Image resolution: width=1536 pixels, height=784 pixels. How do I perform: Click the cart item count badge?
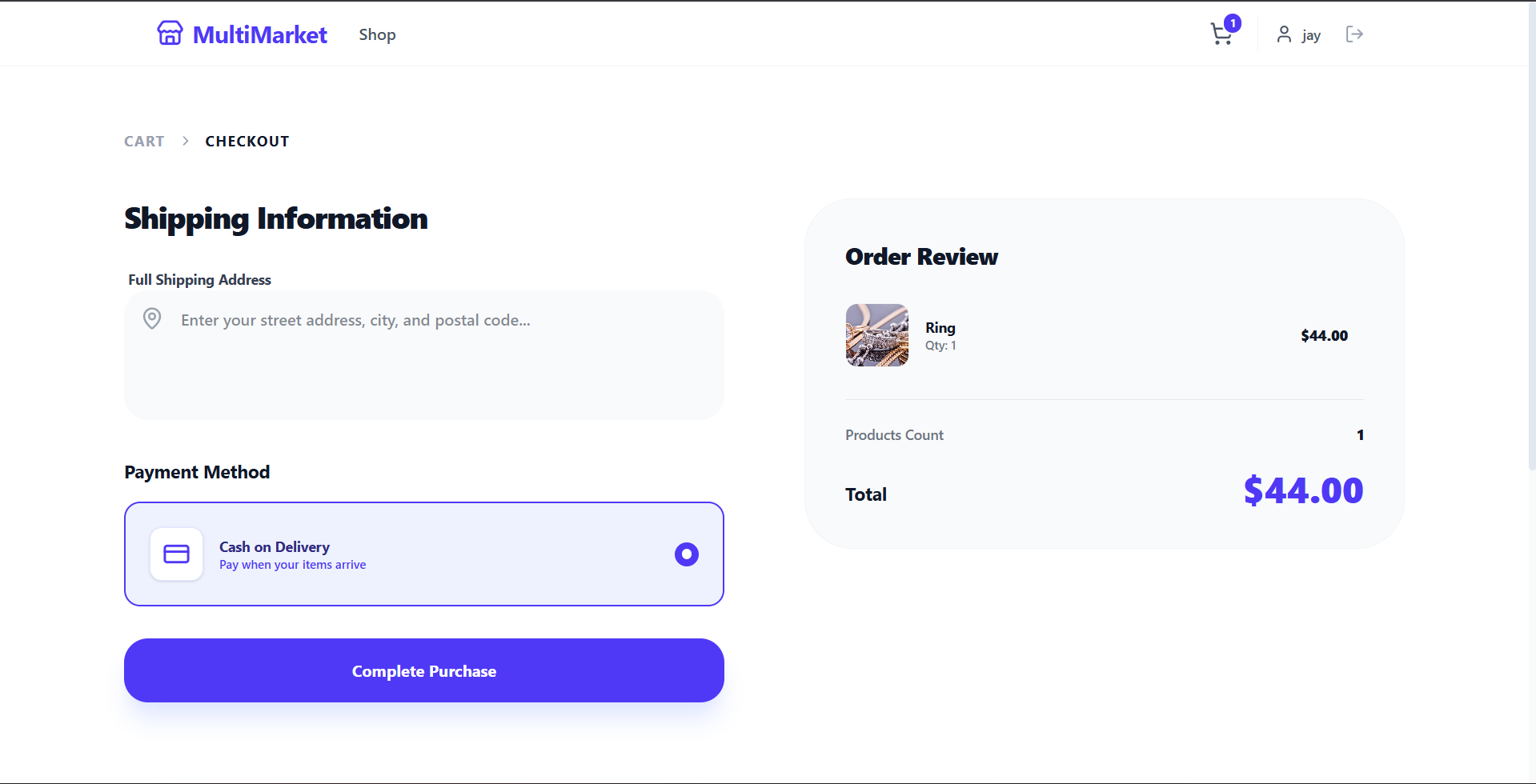[1233, 23]
